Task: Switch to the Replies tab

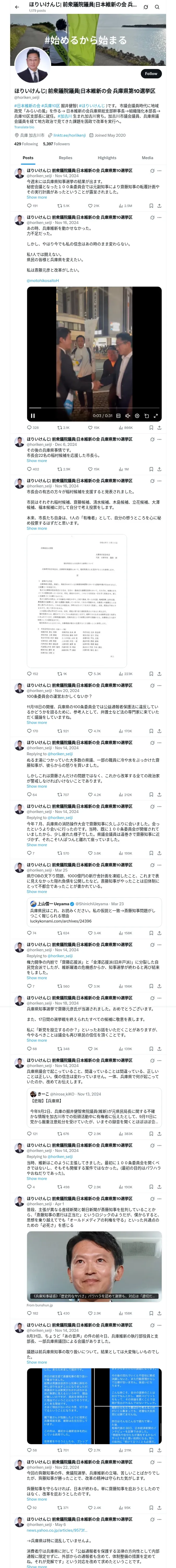Action: pos(65,158)
